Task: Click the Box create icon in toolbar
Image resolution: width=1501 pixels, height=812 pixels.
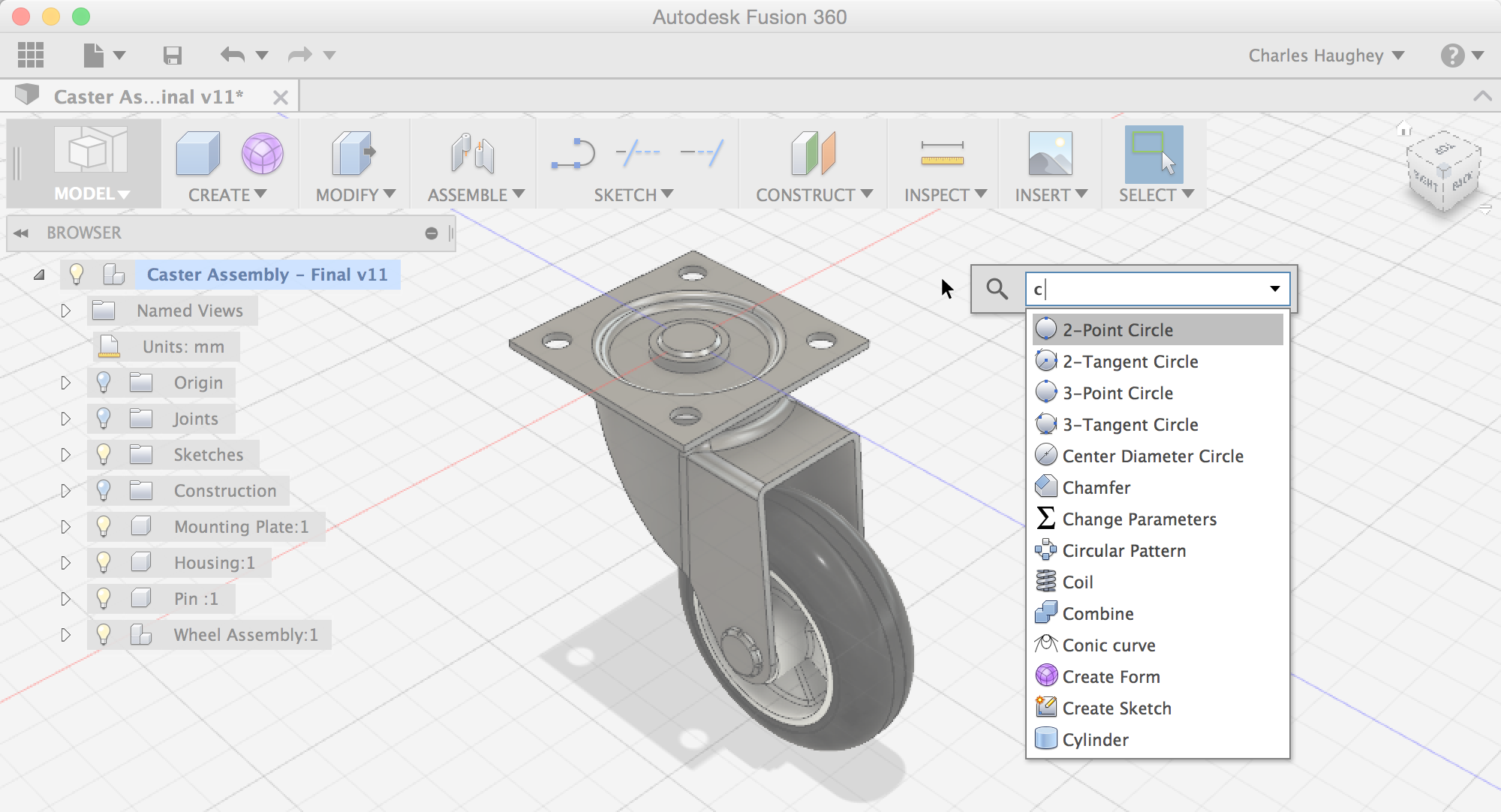Action: point(197,154)
